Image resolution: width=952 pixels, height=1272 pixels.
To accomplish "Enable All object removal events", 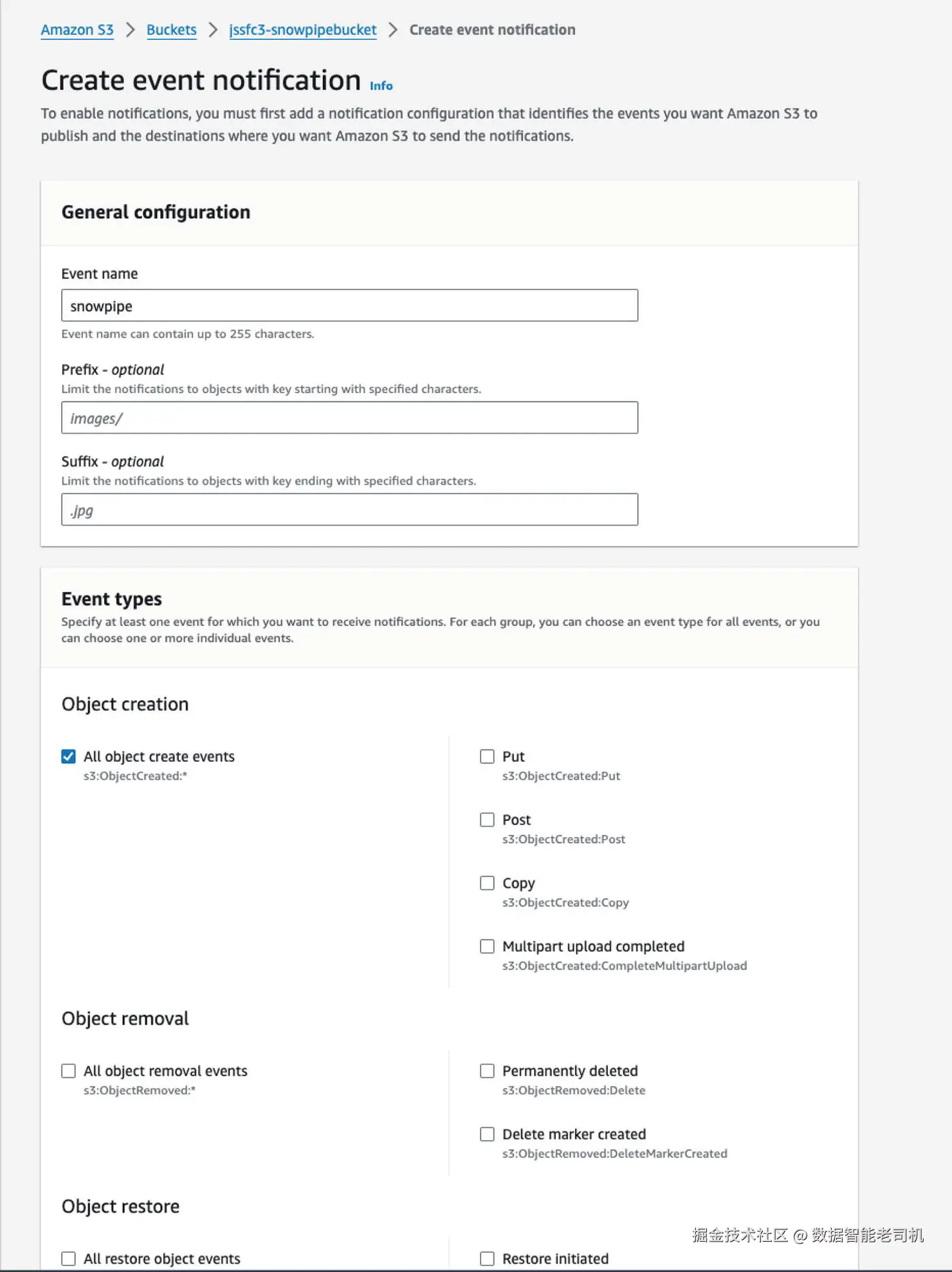I will click(69, 1071).
